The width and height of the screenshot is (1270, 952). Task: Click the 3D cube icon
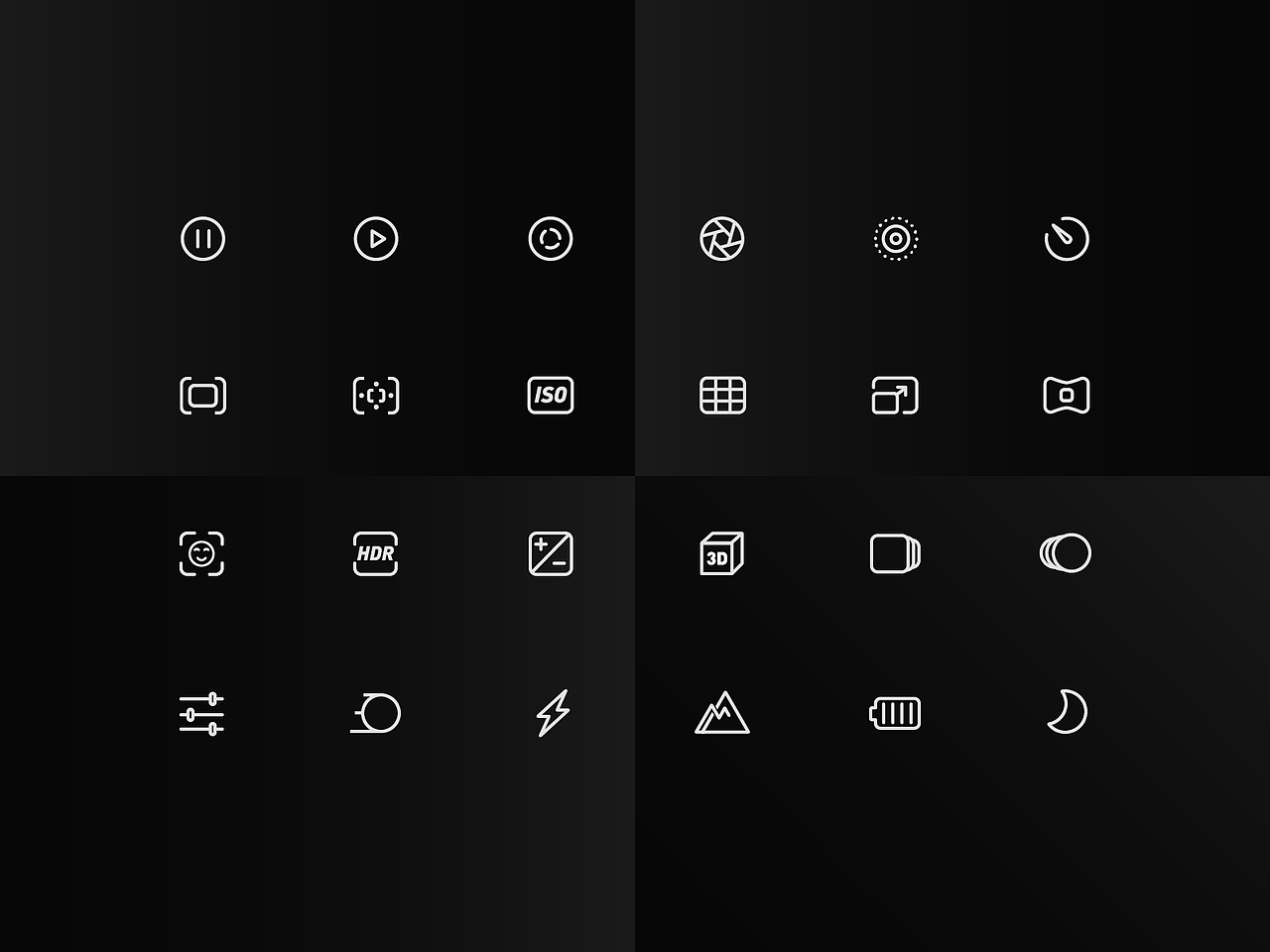tap(722, 553)
